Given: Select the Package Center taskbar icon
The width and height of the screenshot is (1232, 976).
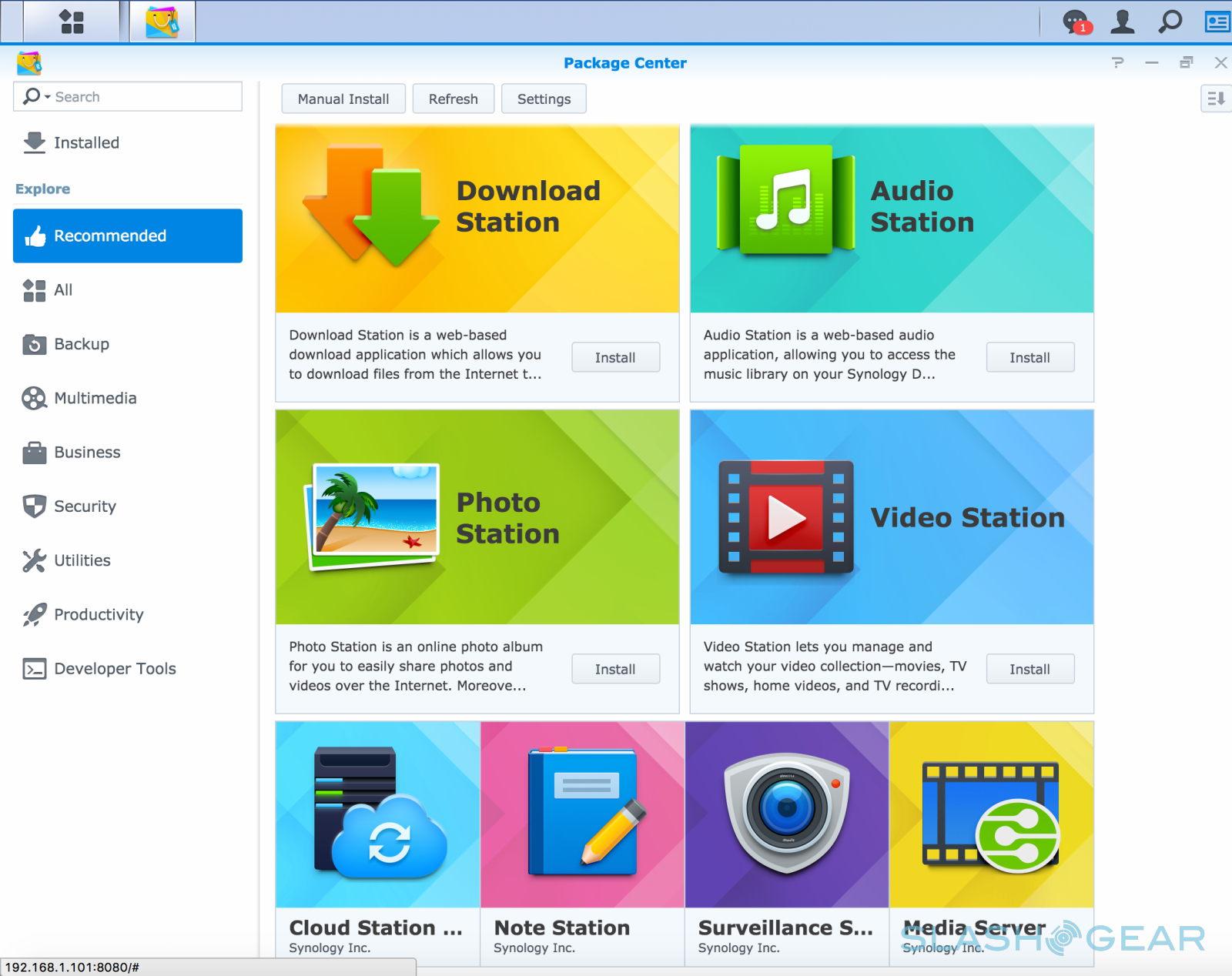Looking at the screenshot, I should tap(162, 22).
